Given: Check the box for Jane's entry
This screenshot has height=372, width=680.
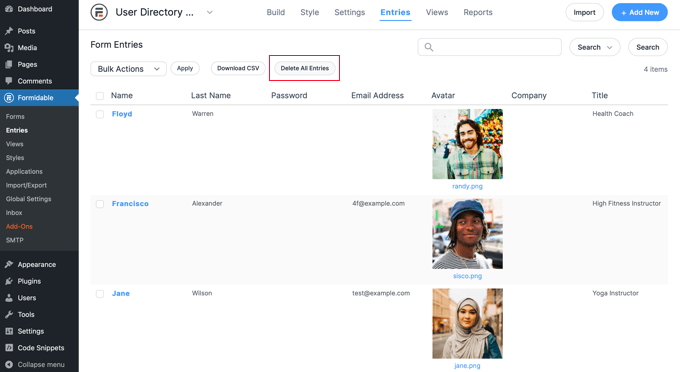Looking at the screenshot, I should point(100,294).
